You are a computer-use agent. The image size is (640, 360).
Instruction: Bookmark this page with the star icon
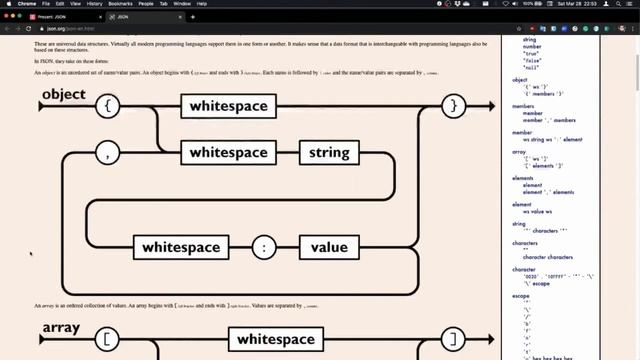coord(519,29)
